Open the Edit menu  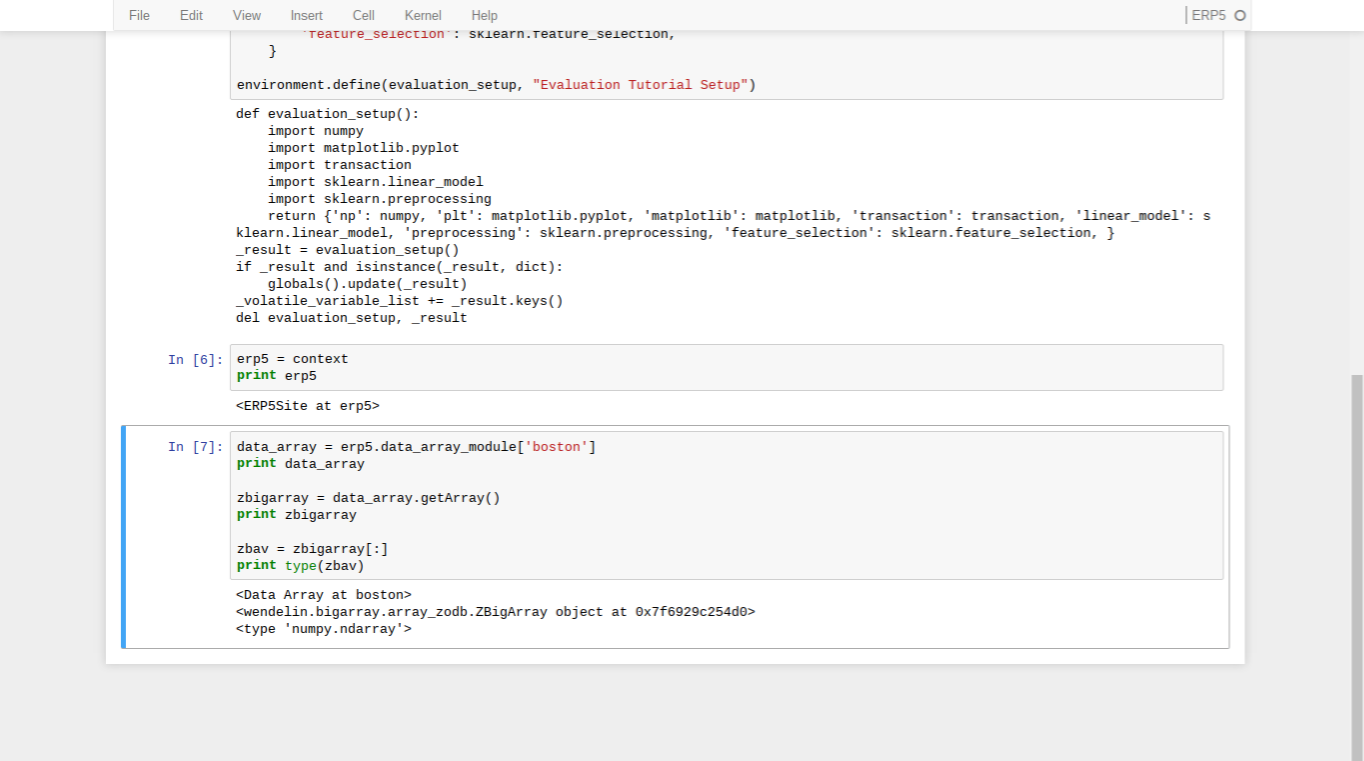point(191,15)
